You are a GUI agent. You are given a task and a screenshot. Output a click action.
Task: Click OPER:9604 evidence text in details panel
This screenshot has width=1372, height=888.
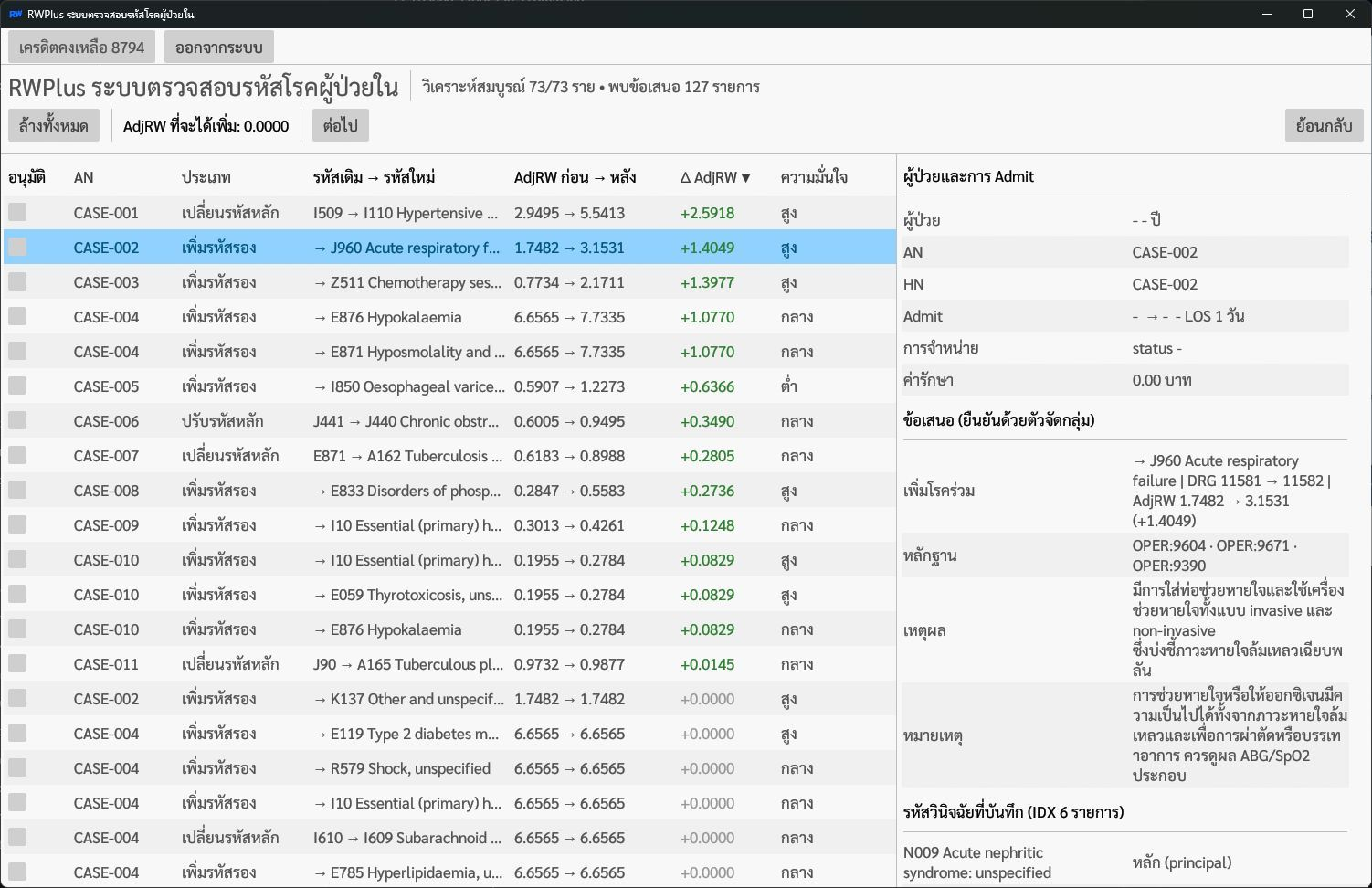tap(1168, 545)
